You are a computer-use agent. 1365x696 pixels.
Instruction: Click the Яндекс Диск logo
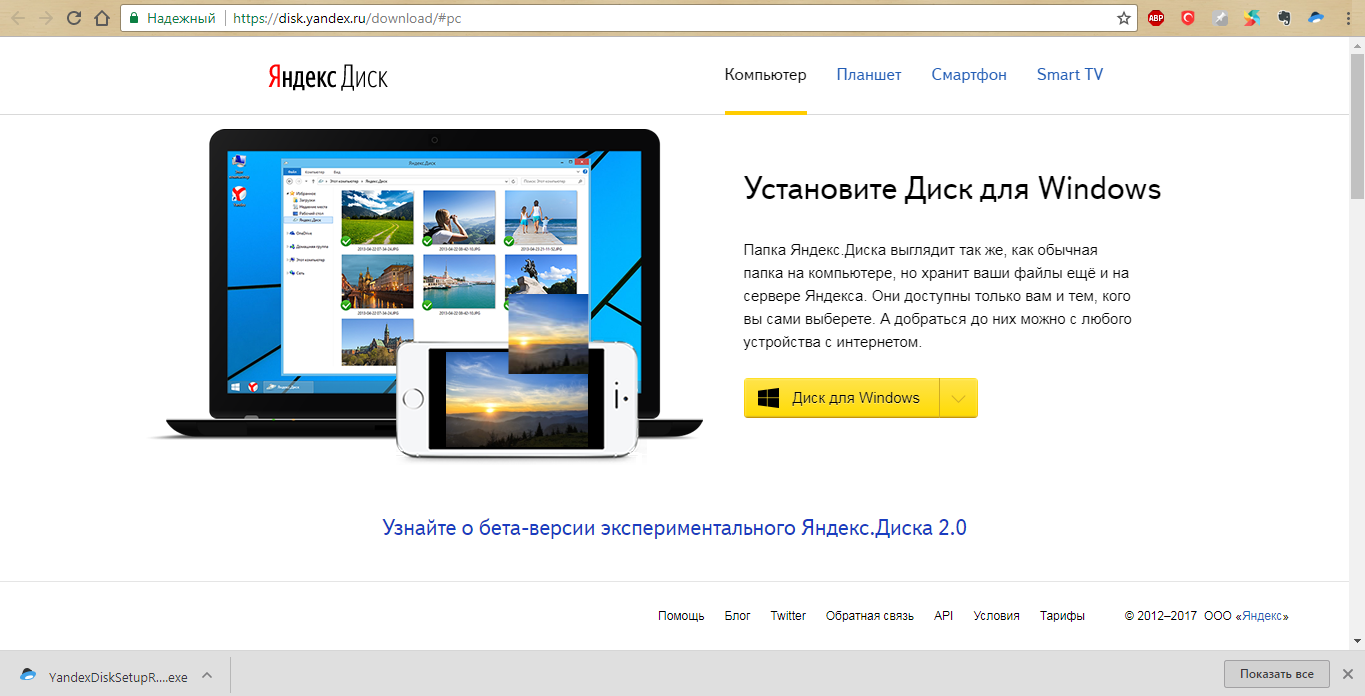tap(328, 77)
